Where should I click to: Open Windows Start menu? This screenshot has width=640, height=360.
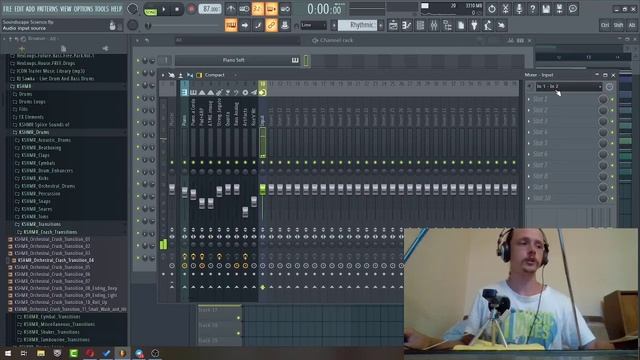[x=8, y=353]
